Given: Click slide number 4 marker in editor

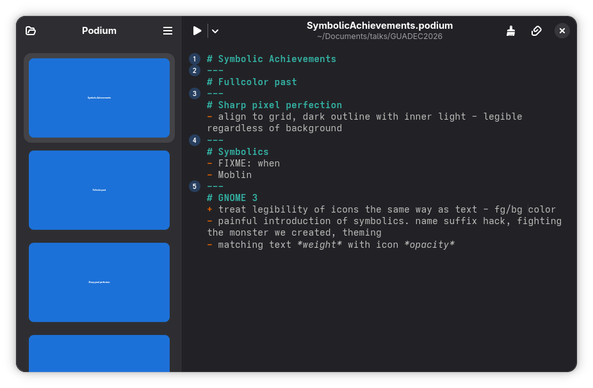Looking at the screenshot, I should coord(194,140).
